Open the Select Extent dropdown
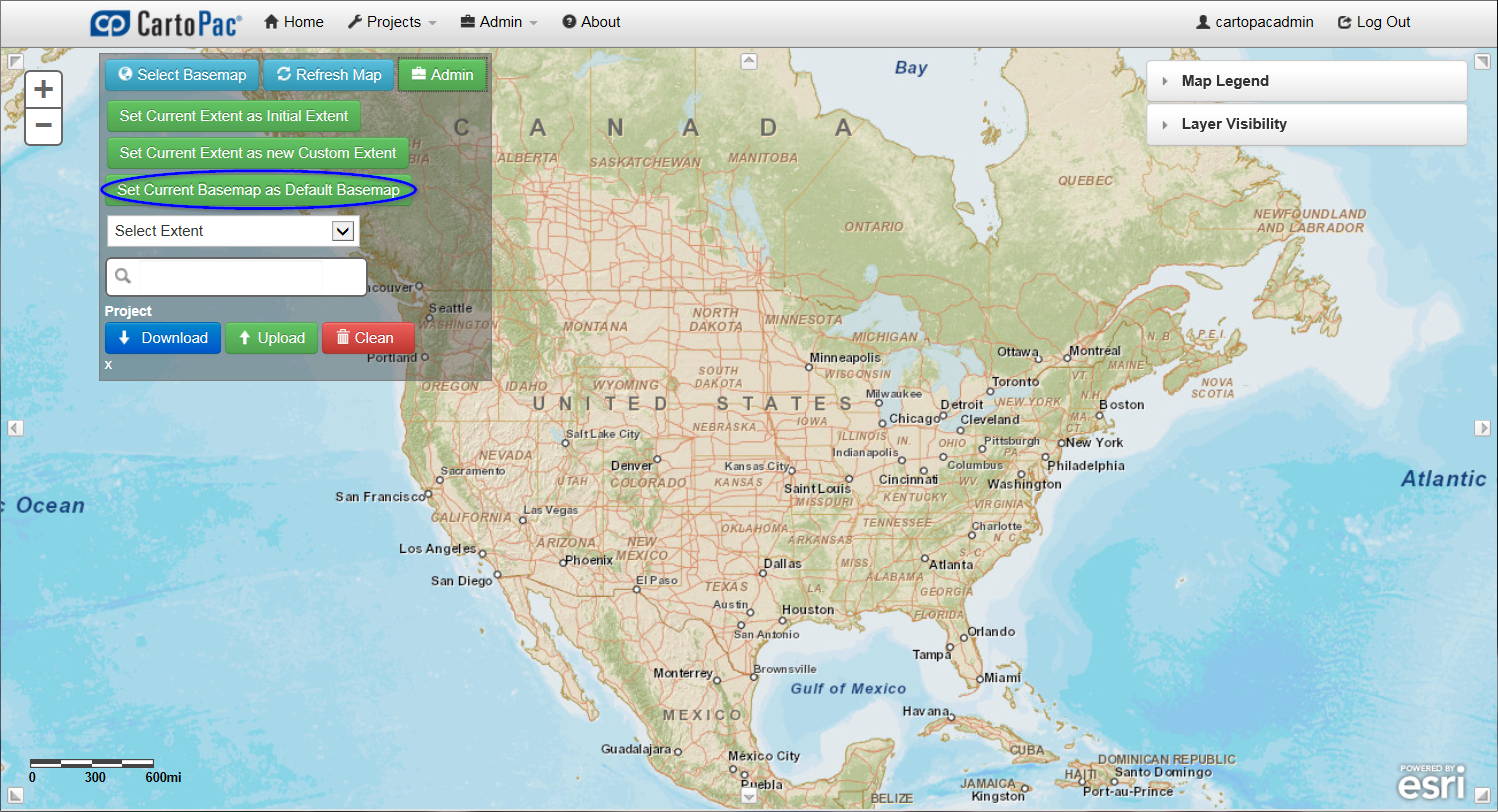 click(x=344, y=230)
